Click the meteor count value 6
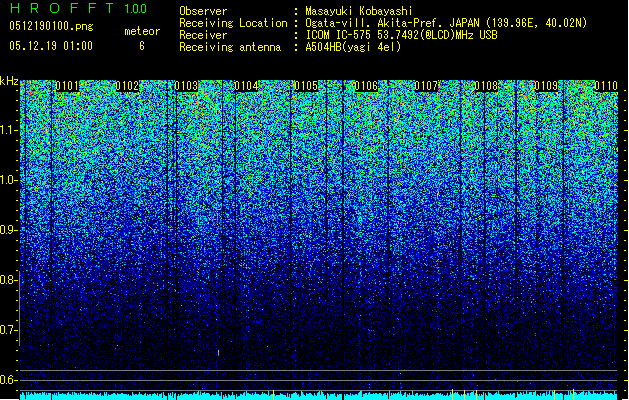The height and width of the screenshot is (400, 629). (x=142, y=46)
